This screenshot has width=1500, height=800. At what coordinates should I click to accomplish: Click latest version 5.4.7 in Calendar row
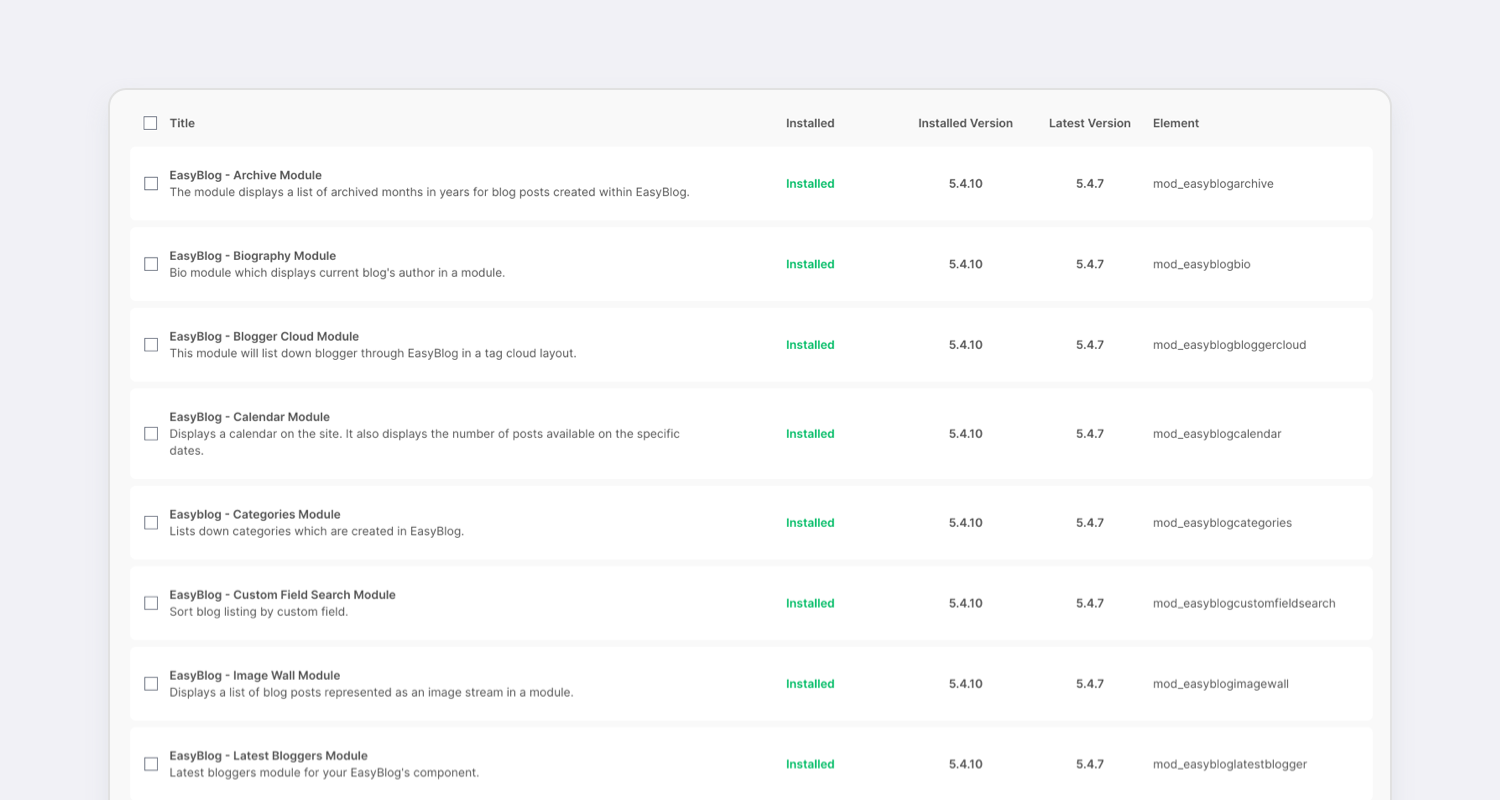click(1090, 434)
